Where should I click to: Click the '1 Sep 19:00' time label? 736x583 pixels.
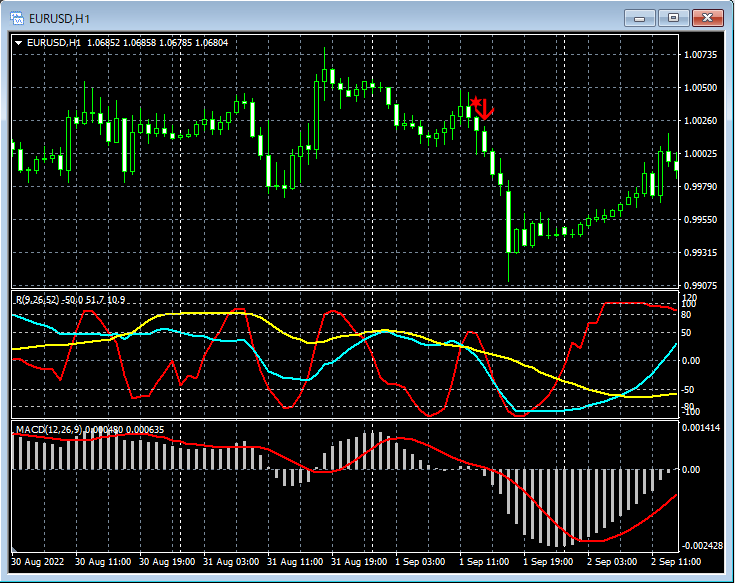coord(548,562)
